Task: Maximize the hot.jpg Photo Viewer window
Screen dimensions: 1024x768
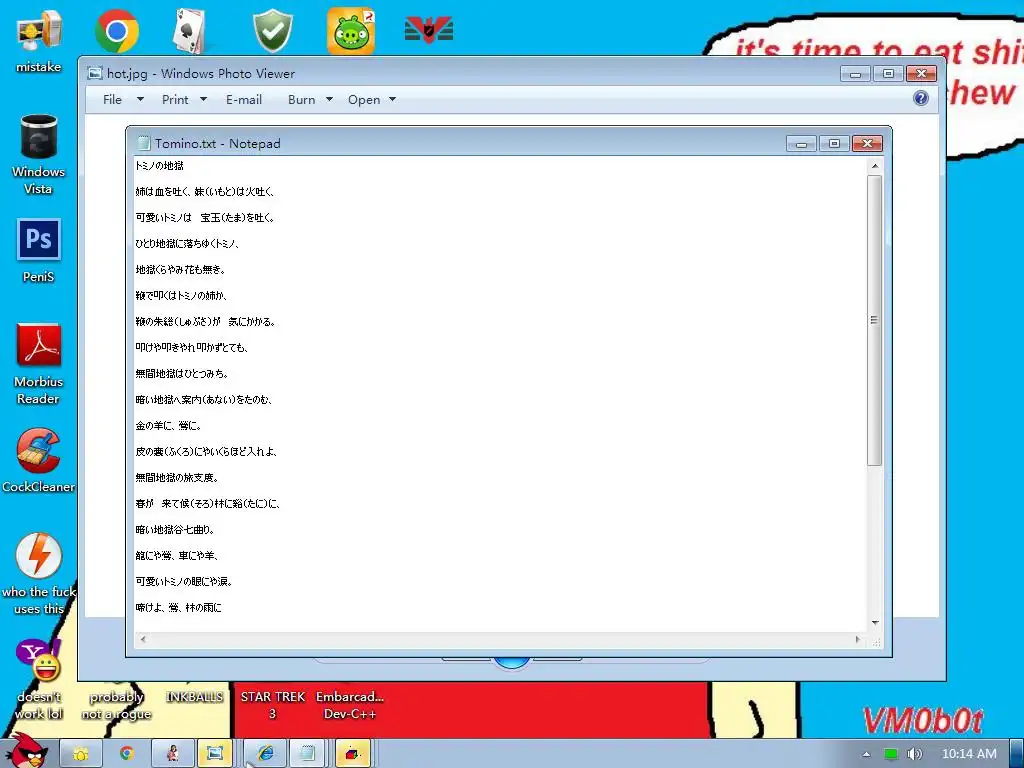Action: pos(888,74)
